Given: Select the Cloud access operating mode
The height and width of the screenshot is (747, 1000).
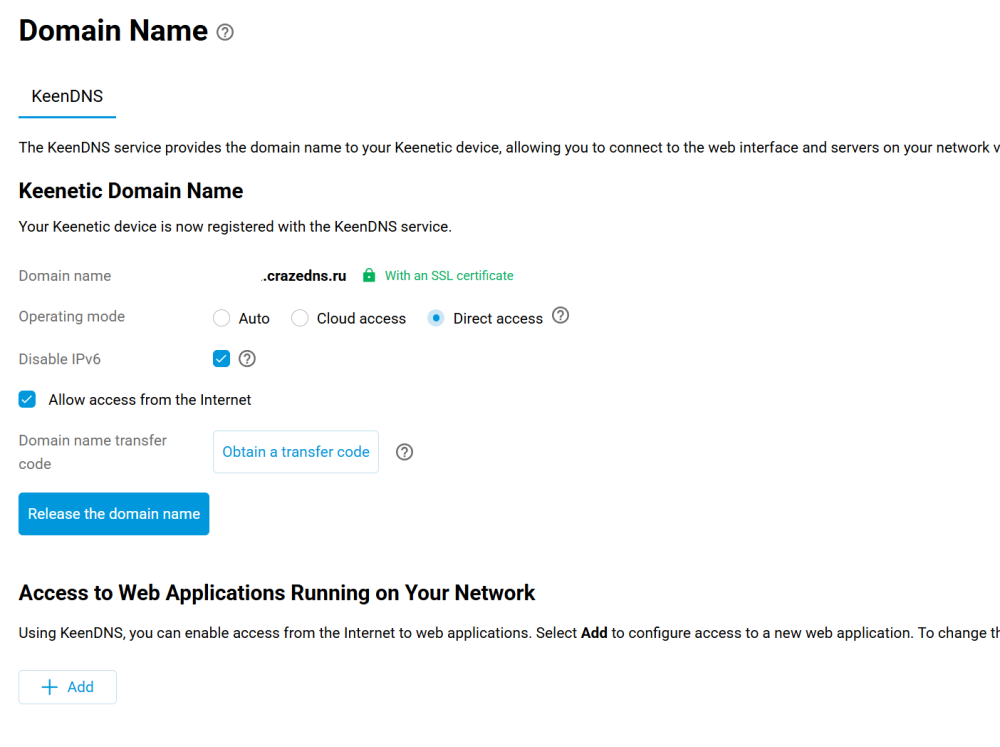Looking at the screenshot, I should (300, 318).
